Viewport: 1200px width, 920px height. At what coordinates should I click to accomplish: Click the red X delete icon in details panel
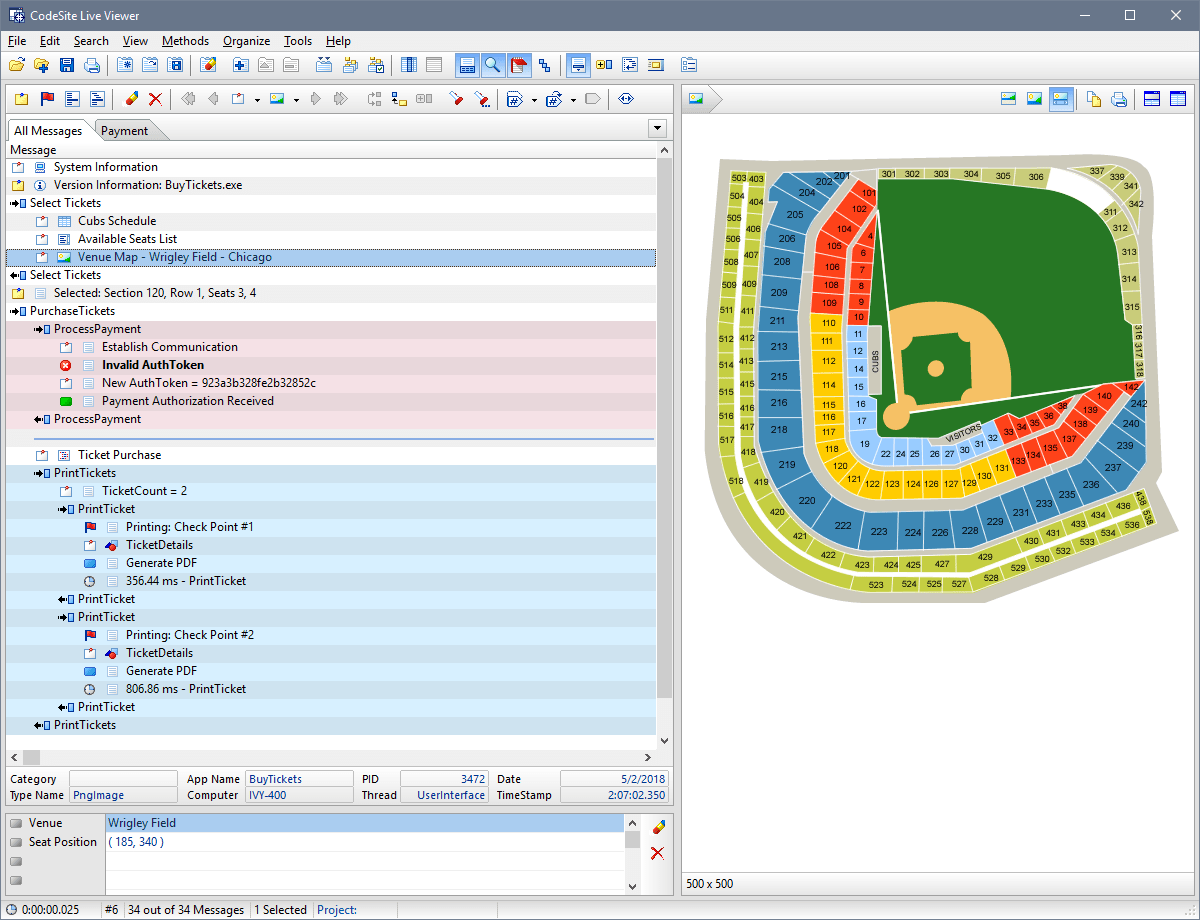click(x=656, y=853)
